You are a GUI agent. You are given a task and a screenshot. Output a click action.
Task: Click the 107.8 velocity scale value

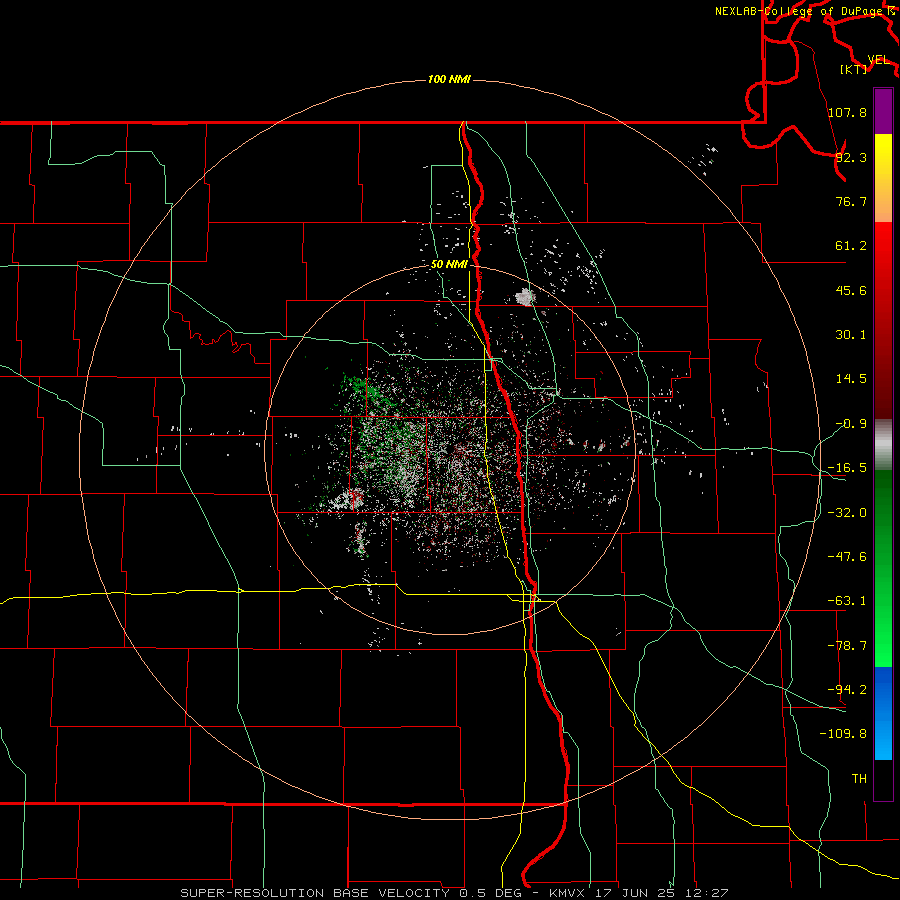coord(847,112)
